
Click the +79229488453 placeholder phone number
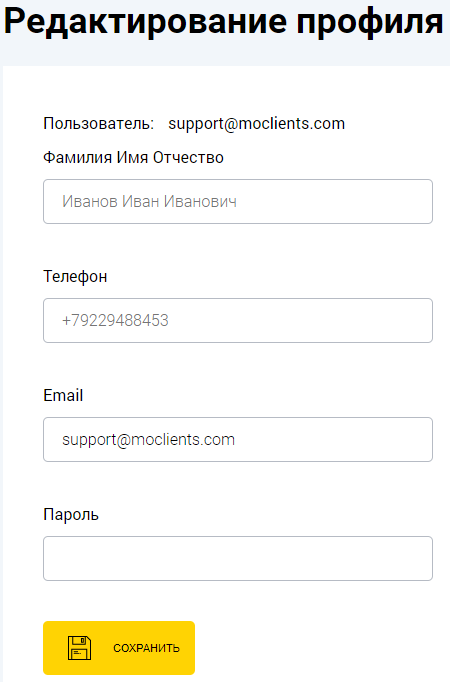115,321
